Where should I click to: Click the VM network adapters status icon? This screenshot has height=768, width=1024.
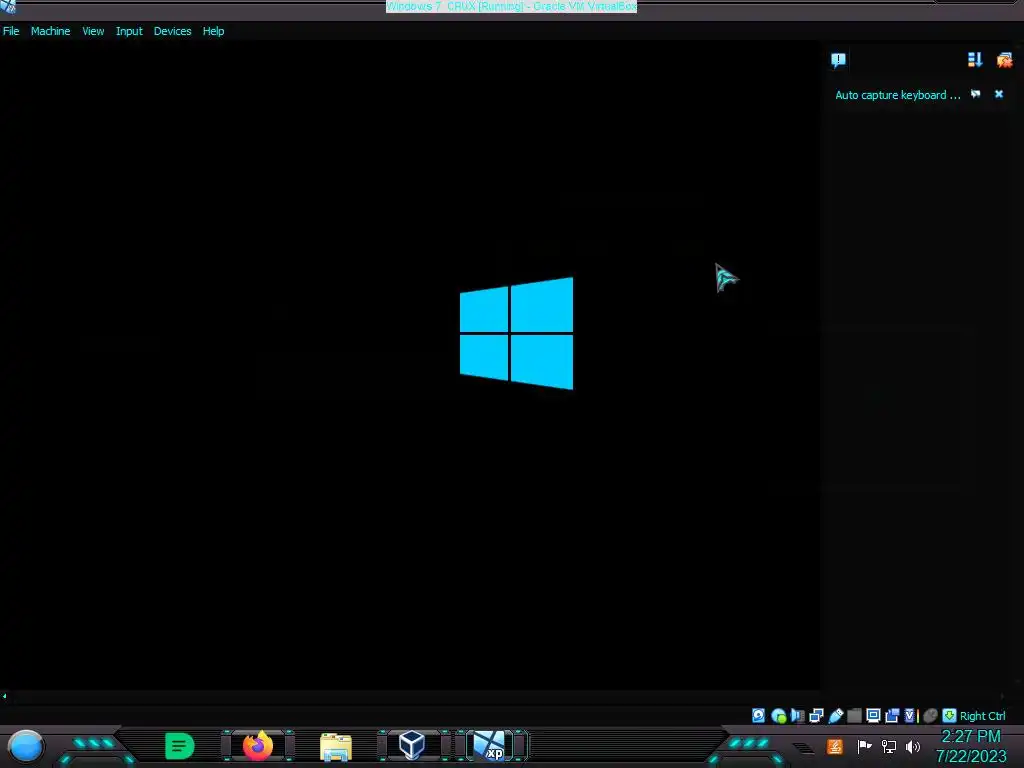click(816, 716)
